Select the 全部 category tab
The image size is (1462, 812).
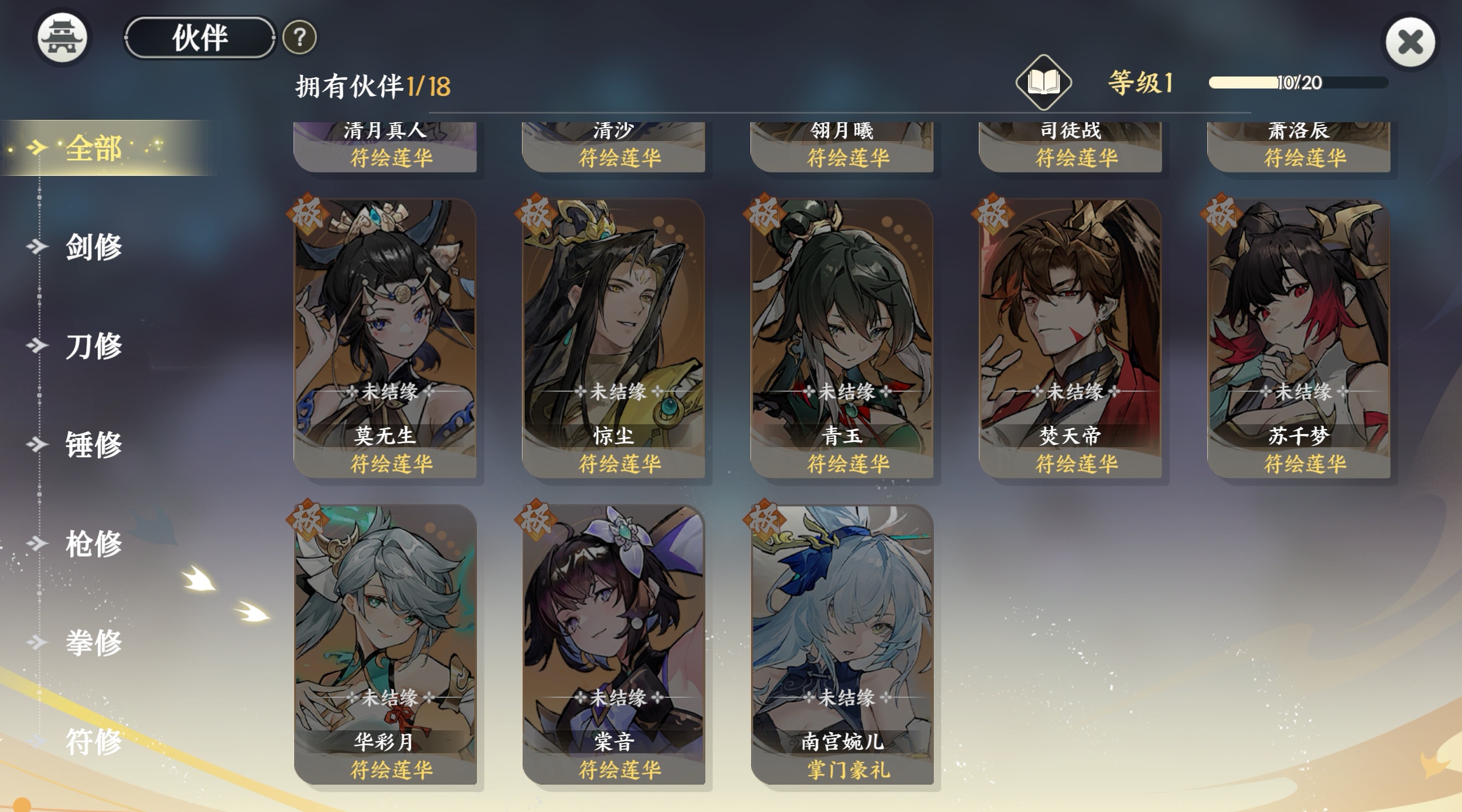94,148
